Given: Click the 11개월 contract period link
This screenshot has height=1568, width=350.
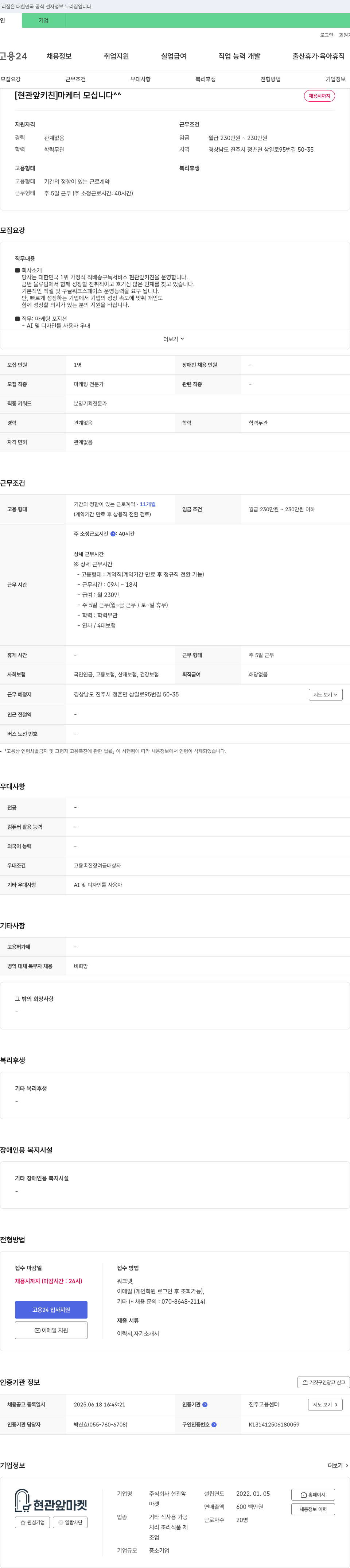Looking at the screenshot, I should point(148,504).
